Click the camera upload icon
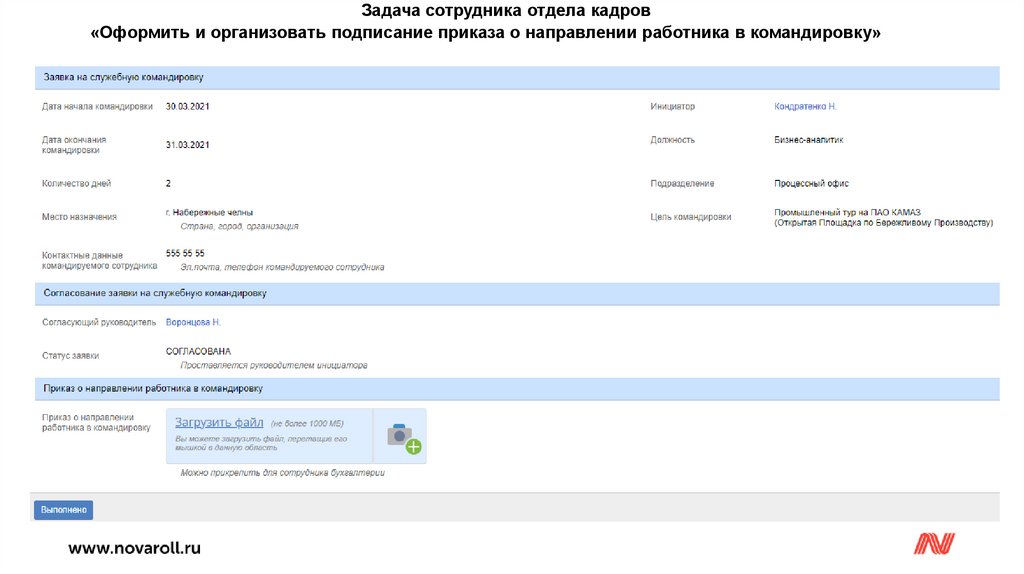 [402, 437]
